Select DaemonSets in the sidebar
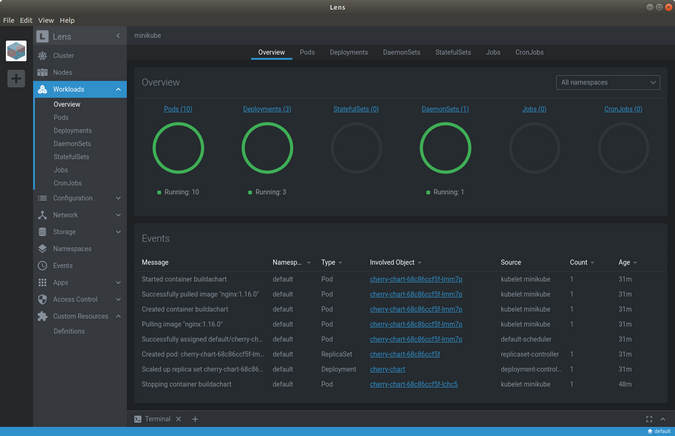Image resolution: width=675 pixels, height=436 pixels. click(x=72, y=144)
